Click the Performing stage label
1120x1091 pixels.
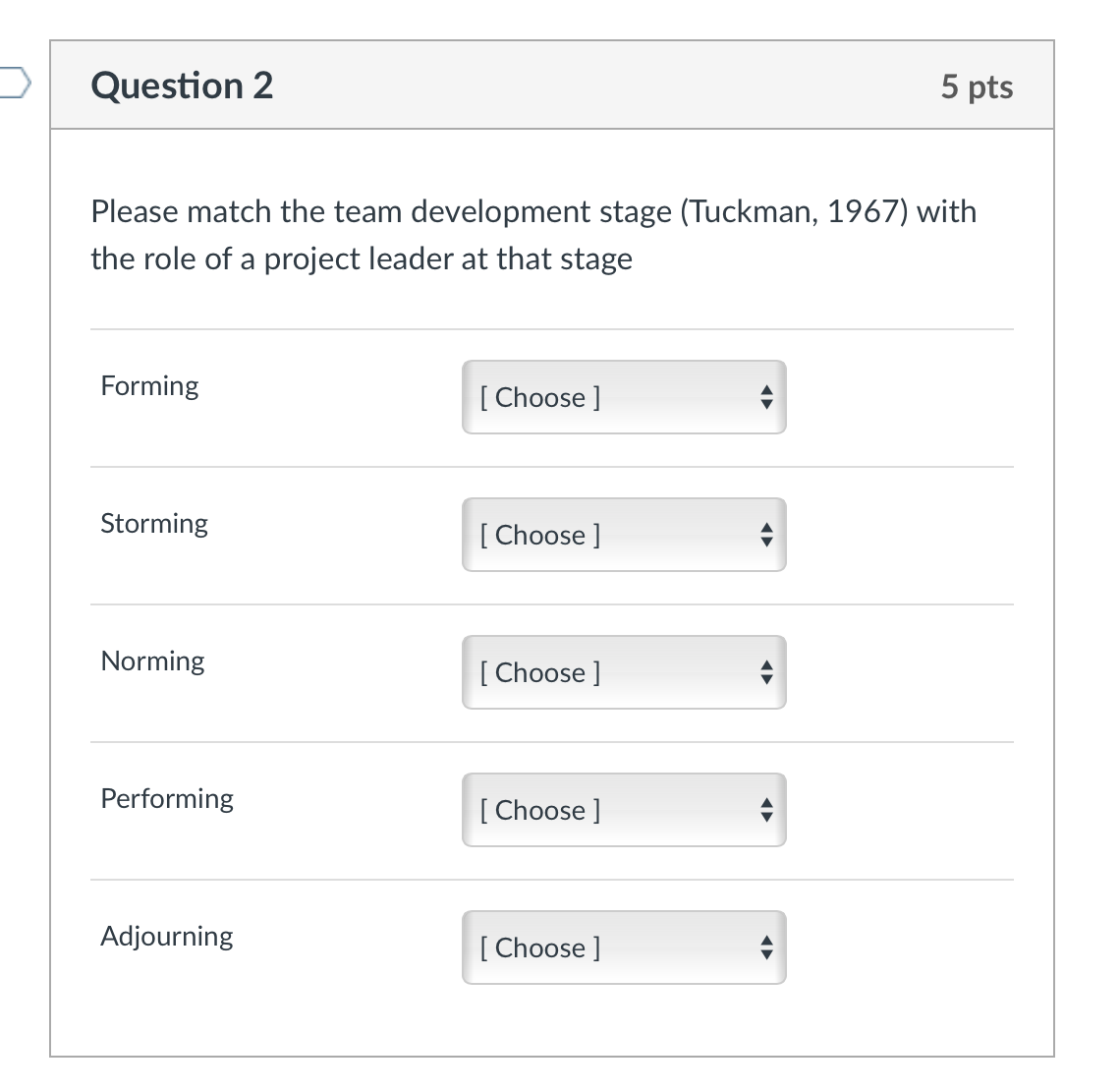tap(167, 798)
